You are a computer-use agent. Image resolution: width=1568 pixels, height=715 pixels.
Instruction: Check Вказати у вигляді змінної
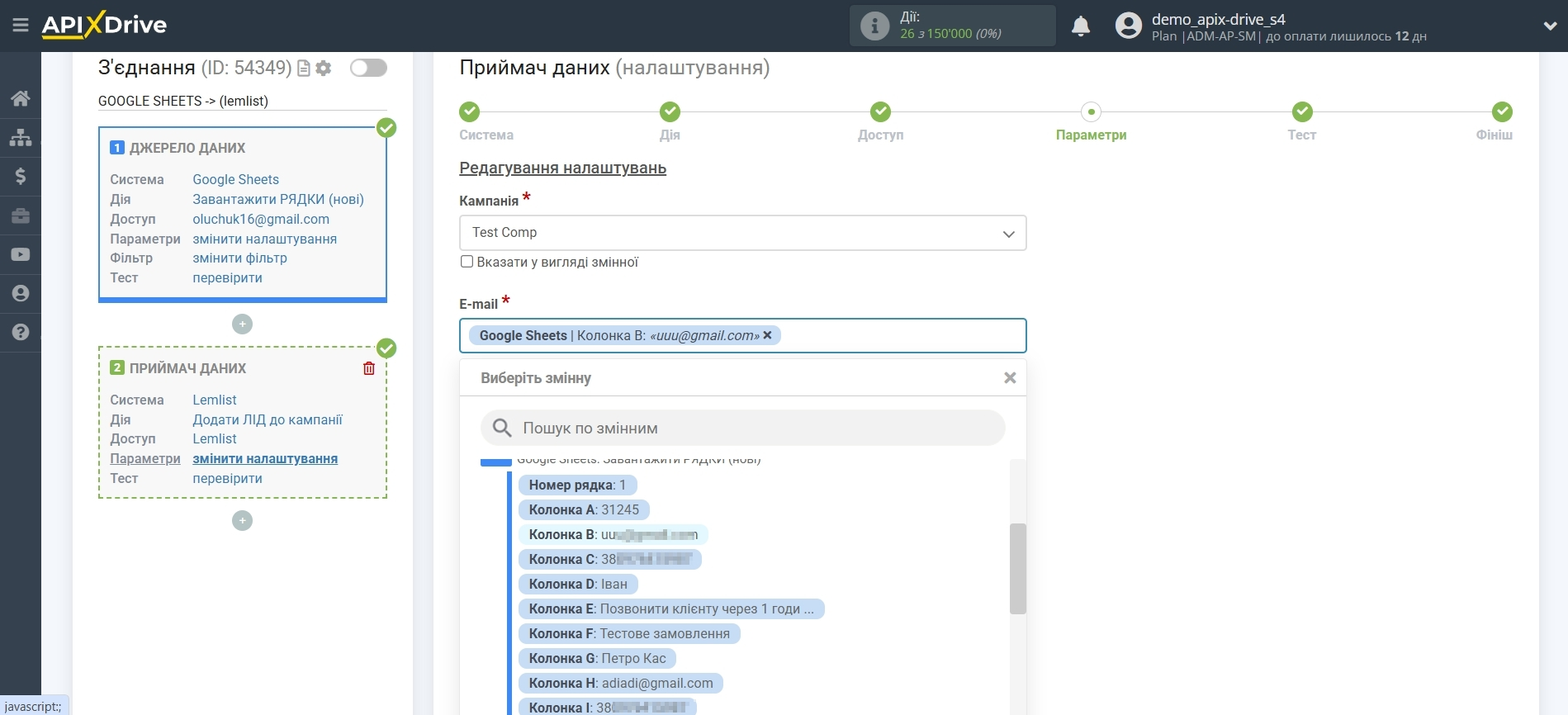(467, 262)
